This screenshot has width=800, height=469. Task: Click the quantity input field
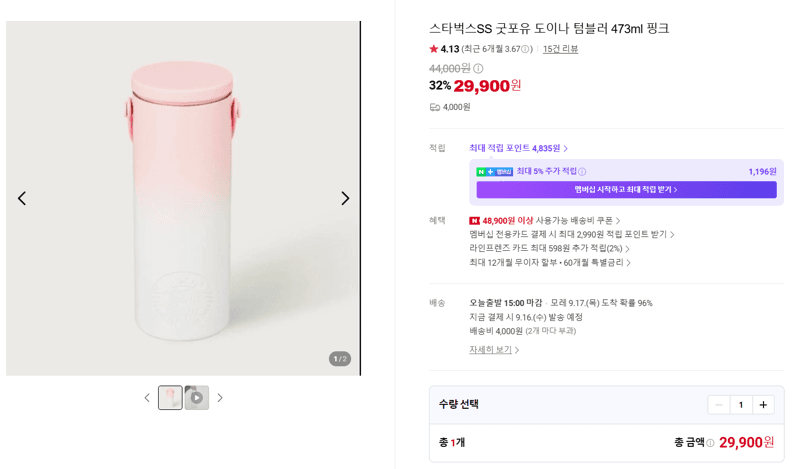click(741, 405)
